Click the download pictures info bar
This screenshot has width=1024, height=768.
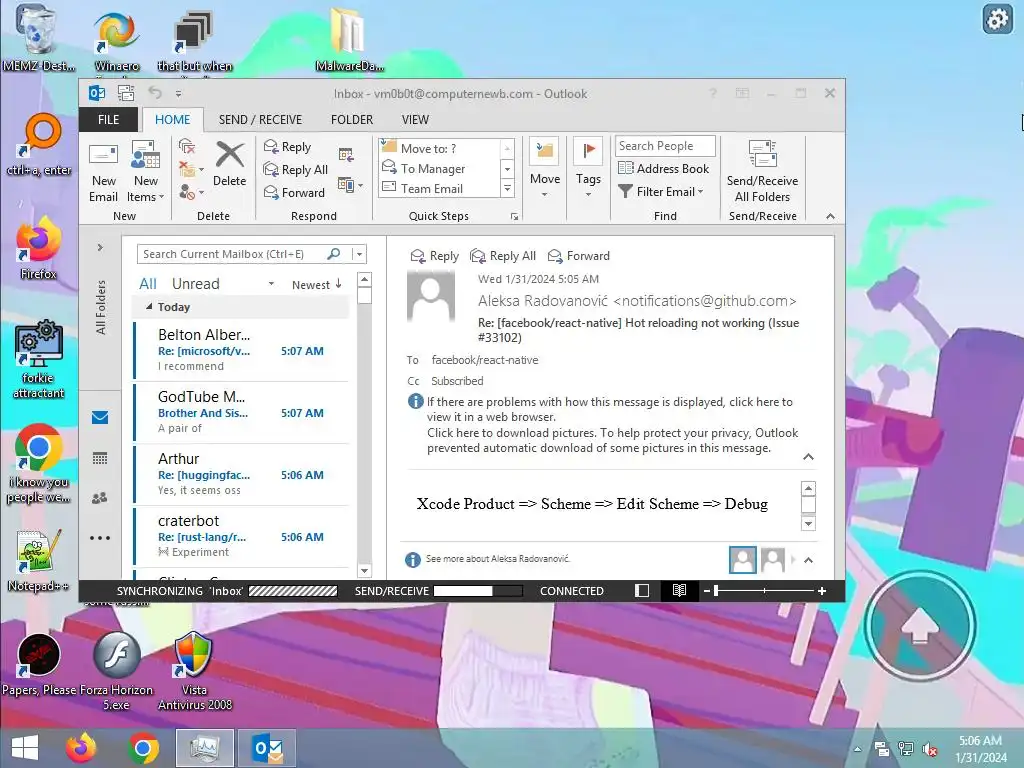(613, 440)
